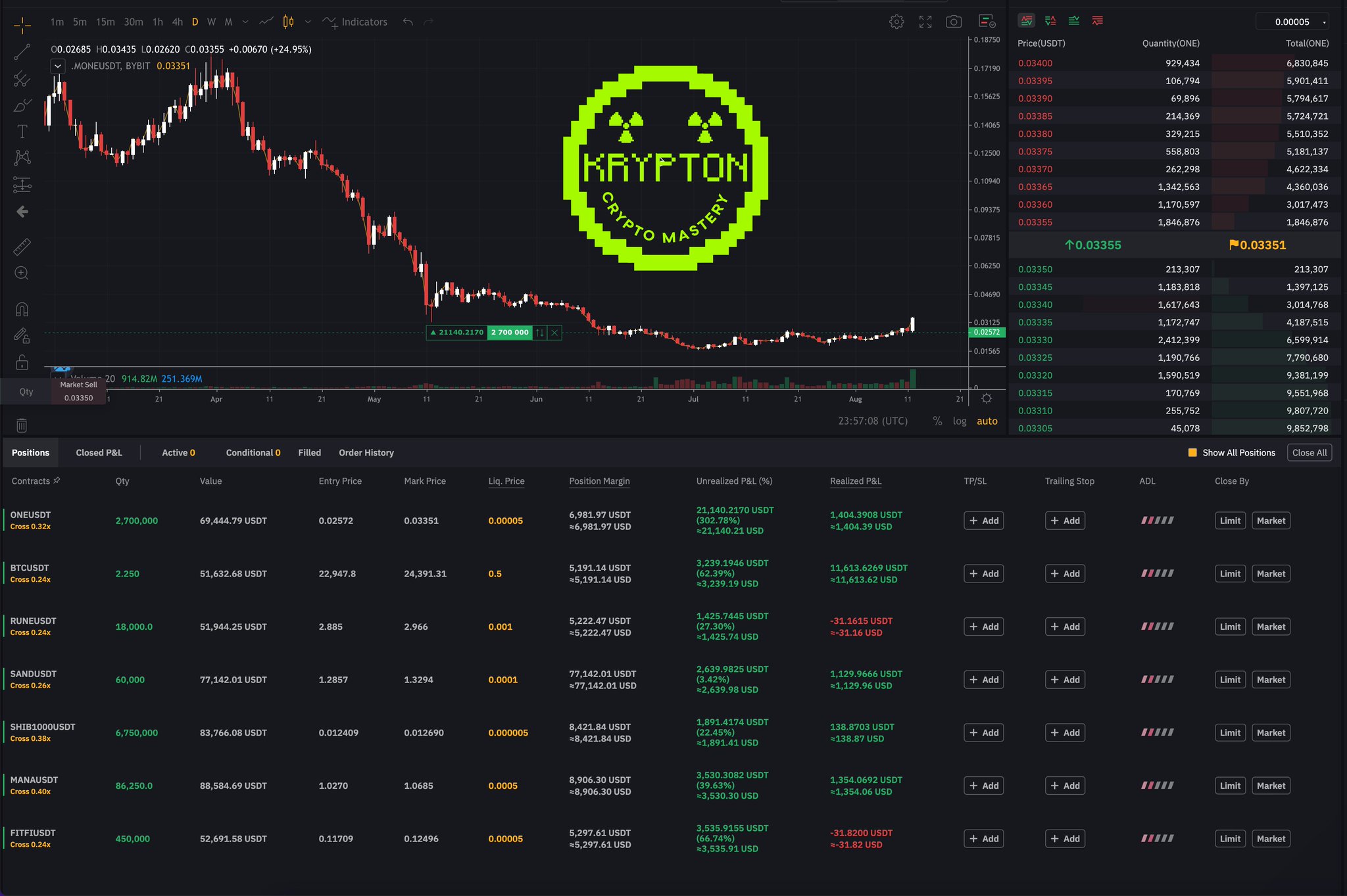
Task: Click the zoom in magnifier tool
Action: click(x=22, y=273)
